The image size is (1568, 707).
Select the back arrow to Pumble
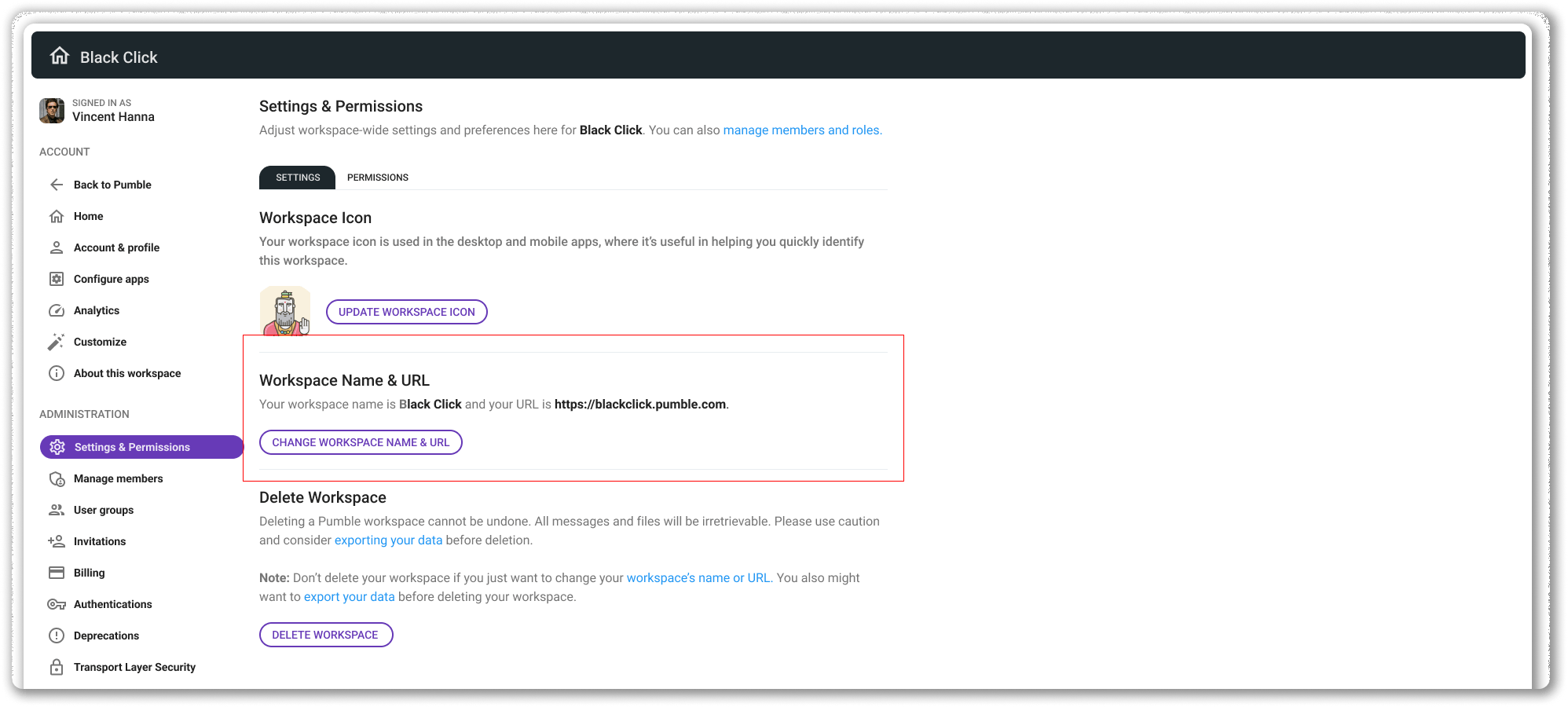tap(57, 185)
